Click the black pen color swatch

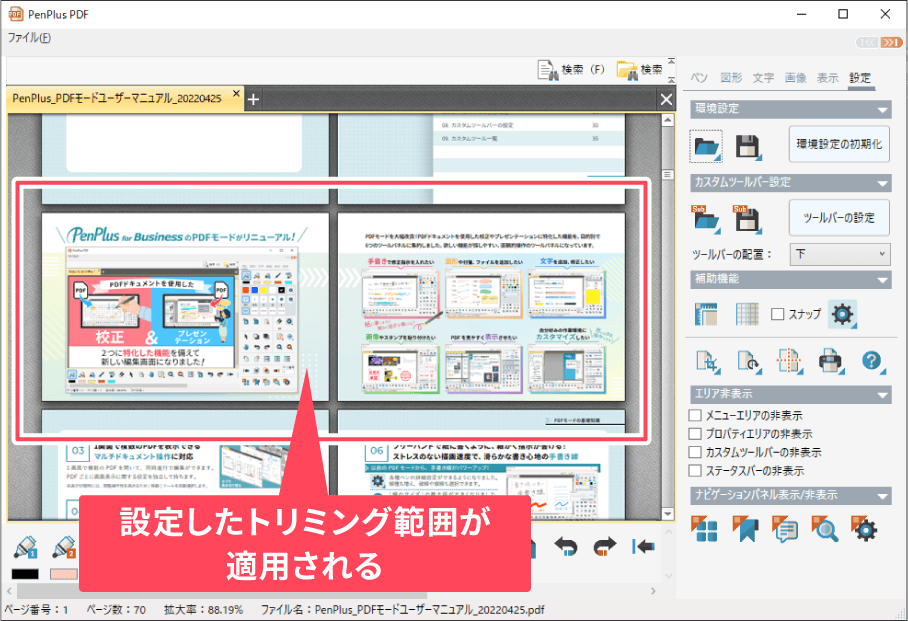[x=25, y=574]
